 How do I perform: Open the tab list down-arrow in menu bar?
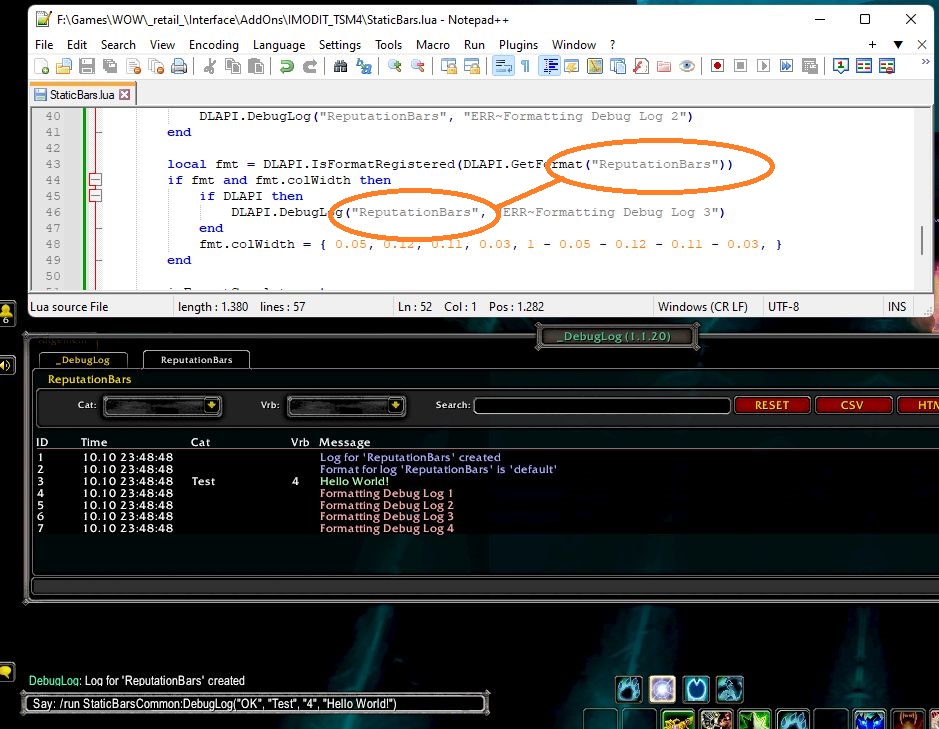[x=898, y=45]
